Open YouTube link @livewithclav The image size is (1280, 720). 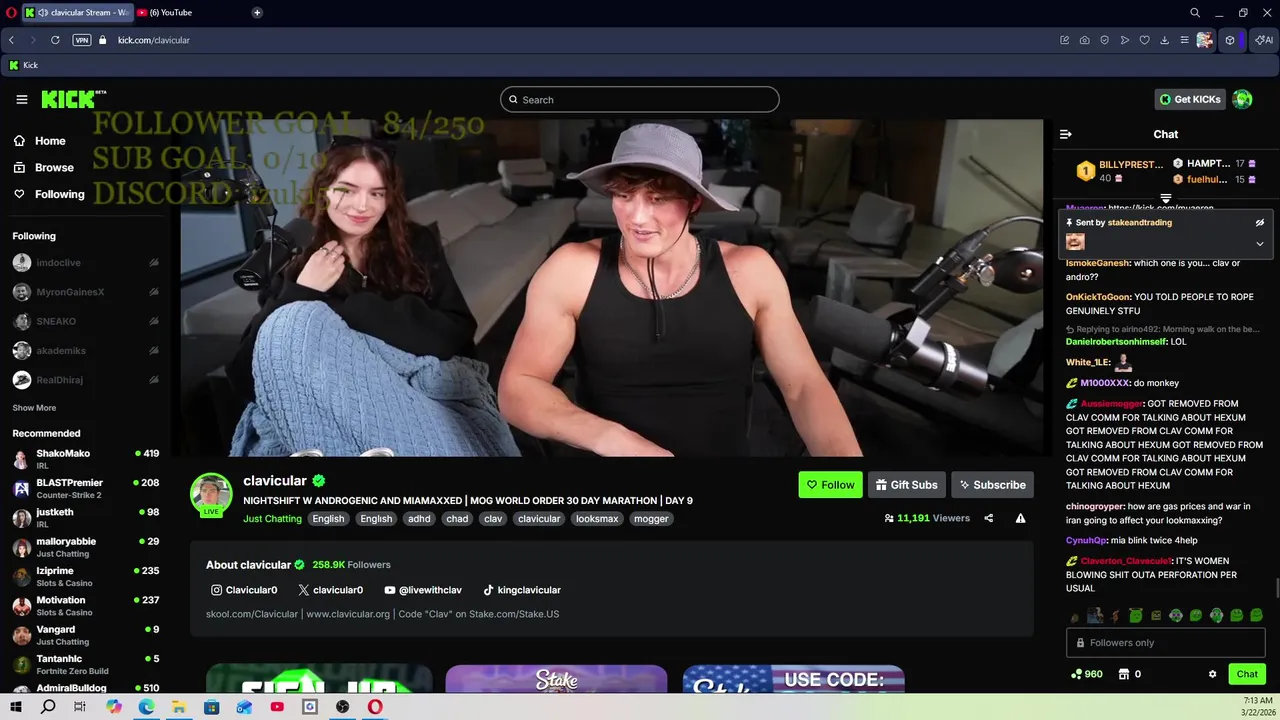coord(423,590)
